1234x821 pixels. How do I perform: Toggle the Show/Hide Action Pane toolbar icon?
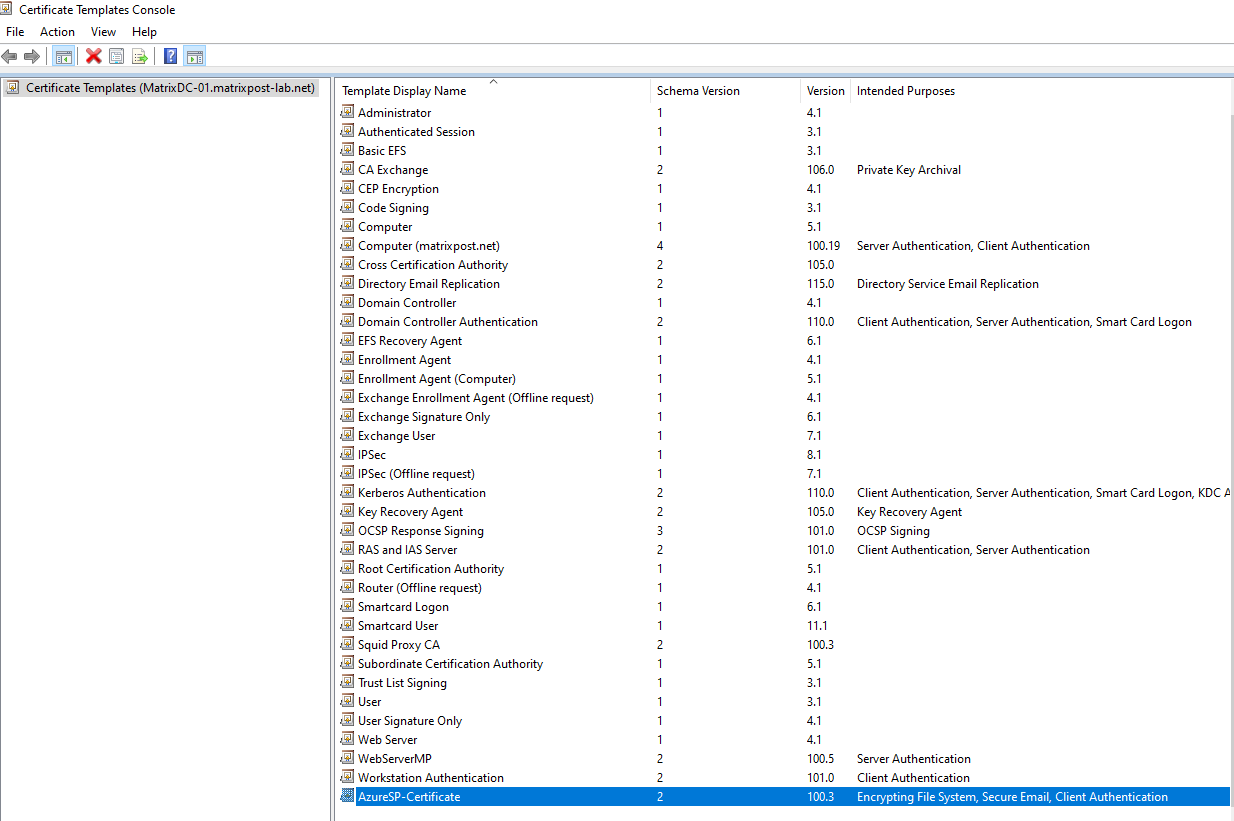[x=195, y=57]
